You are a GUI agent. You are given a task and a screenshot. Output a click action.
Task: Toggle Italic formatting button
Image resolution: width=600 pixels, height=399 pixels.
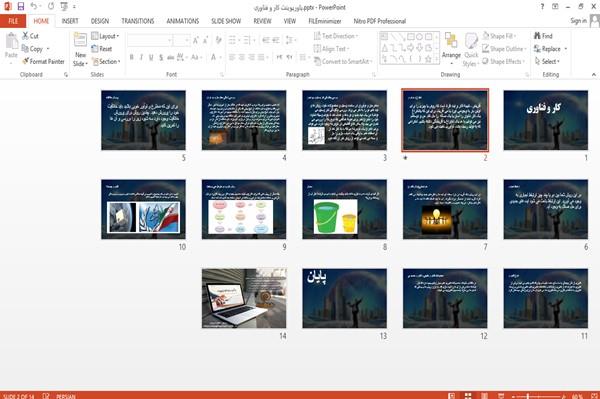pyautogui.click(x=141, y=57)
